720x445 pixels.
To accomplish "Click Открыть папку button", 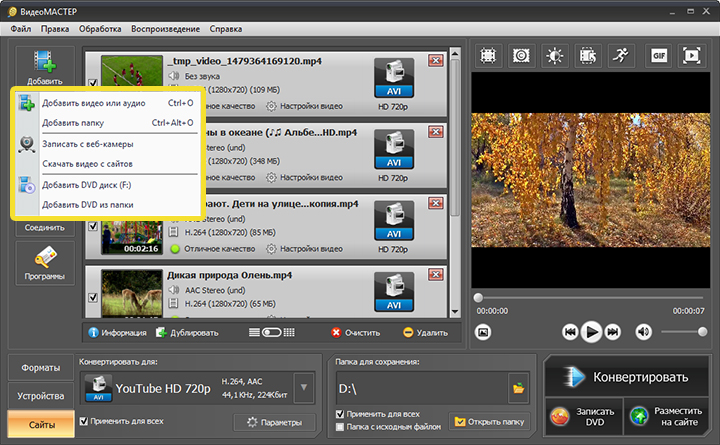I will pos(489,422).
